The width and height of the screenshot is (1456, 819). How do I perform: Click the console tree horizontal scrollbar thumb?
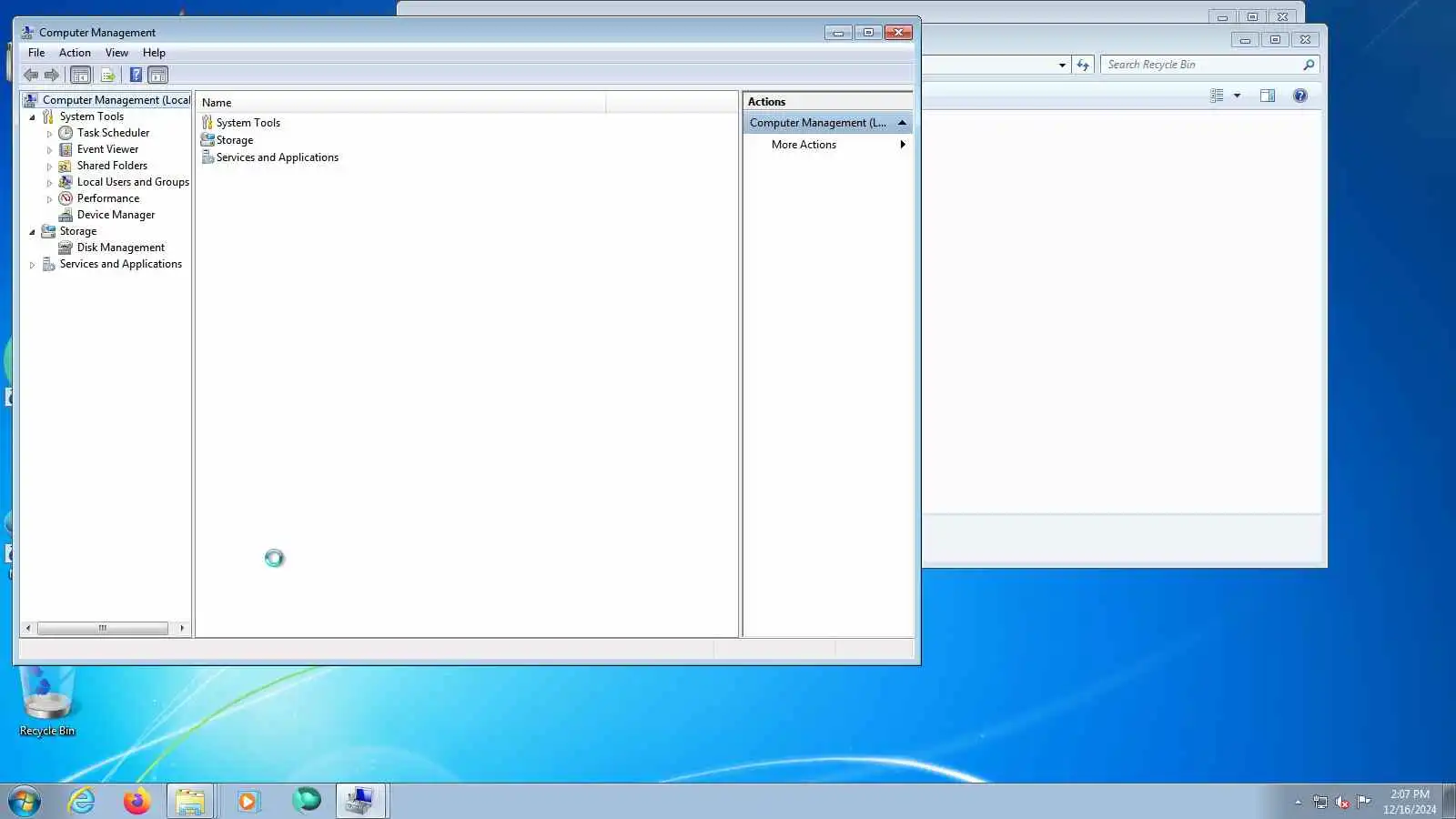[x=103, y=628]
